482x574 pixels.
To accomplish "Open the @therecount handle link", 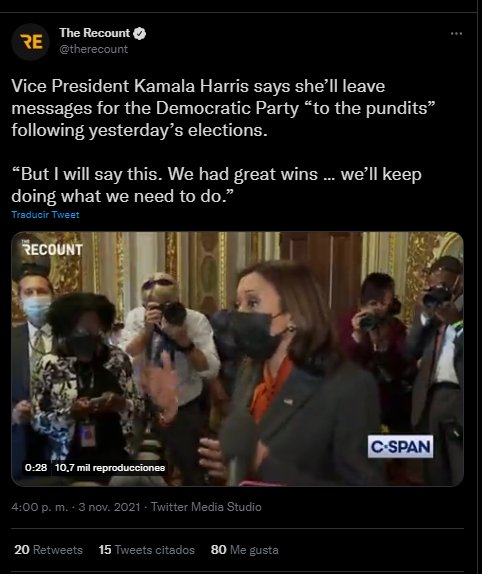I will [x=94, y=49].
